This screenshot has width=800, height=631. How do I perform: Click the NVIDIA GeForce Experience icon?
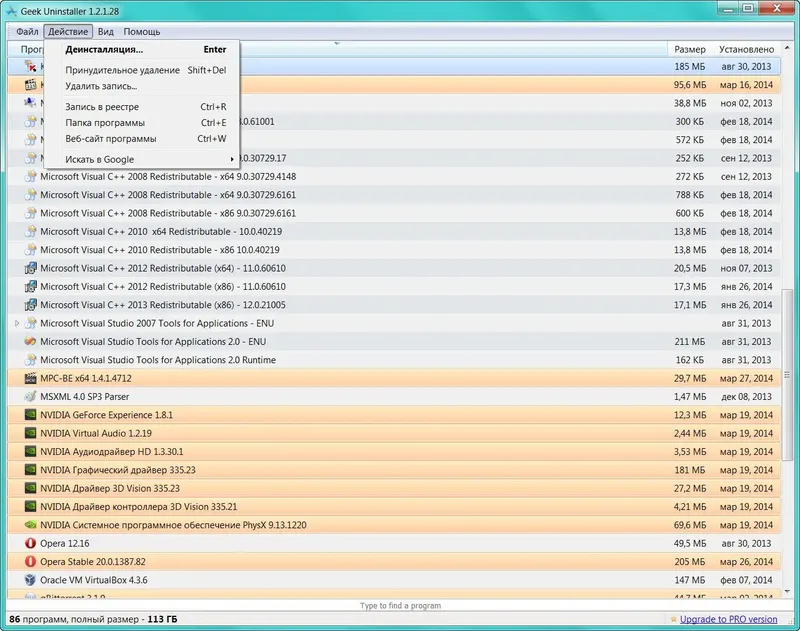pyautogui.click(x=30, y=415)
